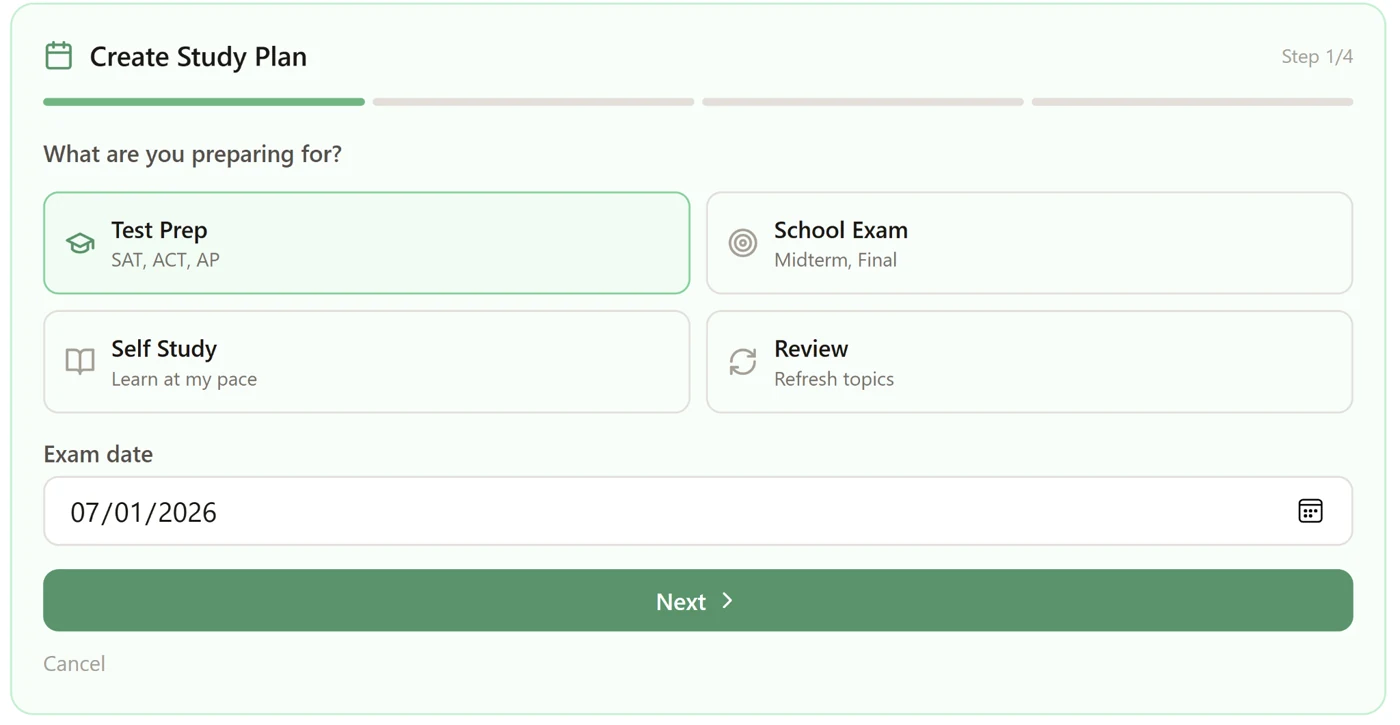
Task: Click Step 1/4 indicator
Action: pos(1317,56)
